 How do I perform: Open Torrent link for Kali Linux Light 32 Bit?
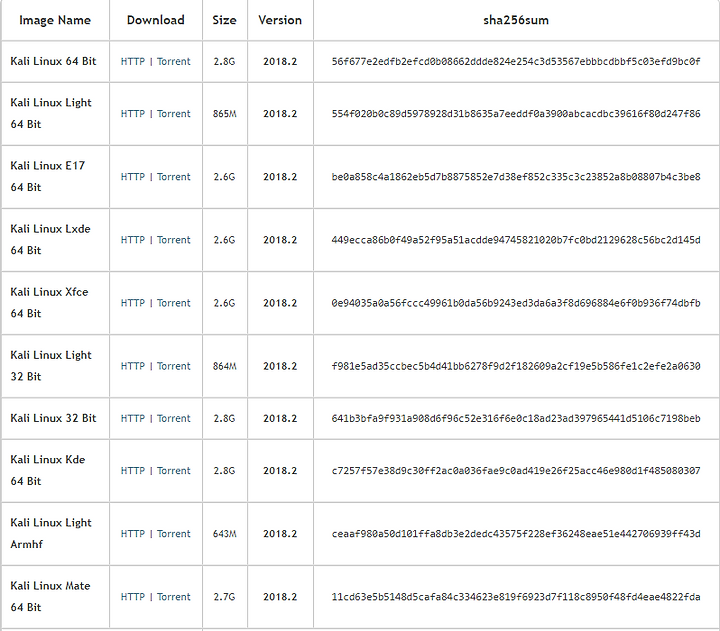[174, 366]
